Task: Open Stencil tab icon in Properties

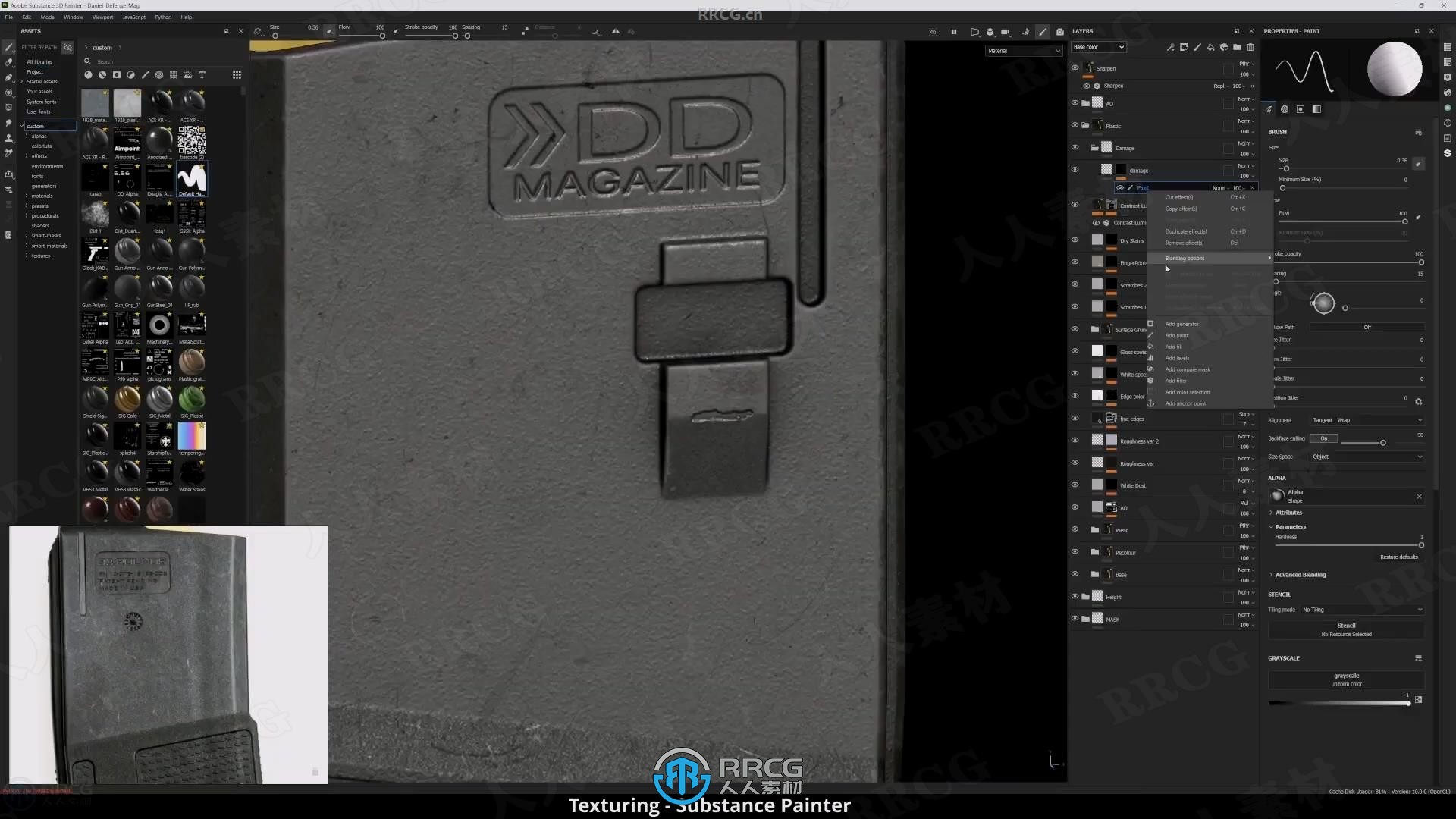Action: (x=1301, y=109)
